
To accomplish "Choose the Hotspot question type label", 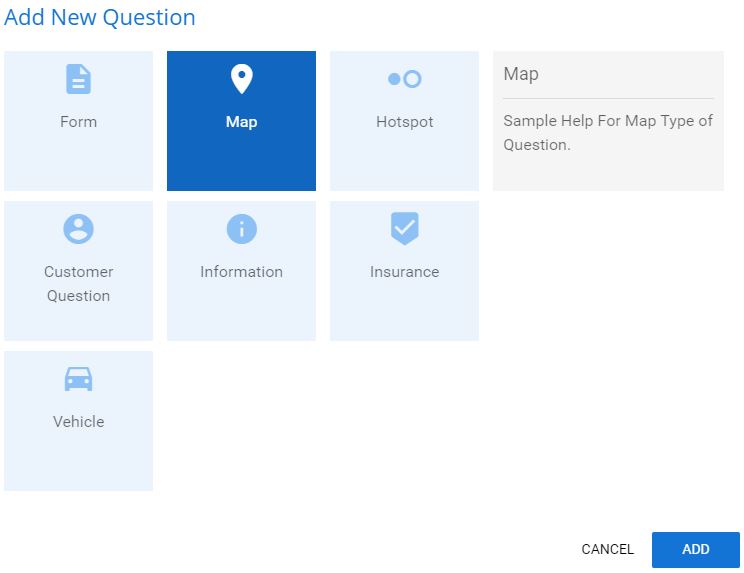I will pos(404,122).
